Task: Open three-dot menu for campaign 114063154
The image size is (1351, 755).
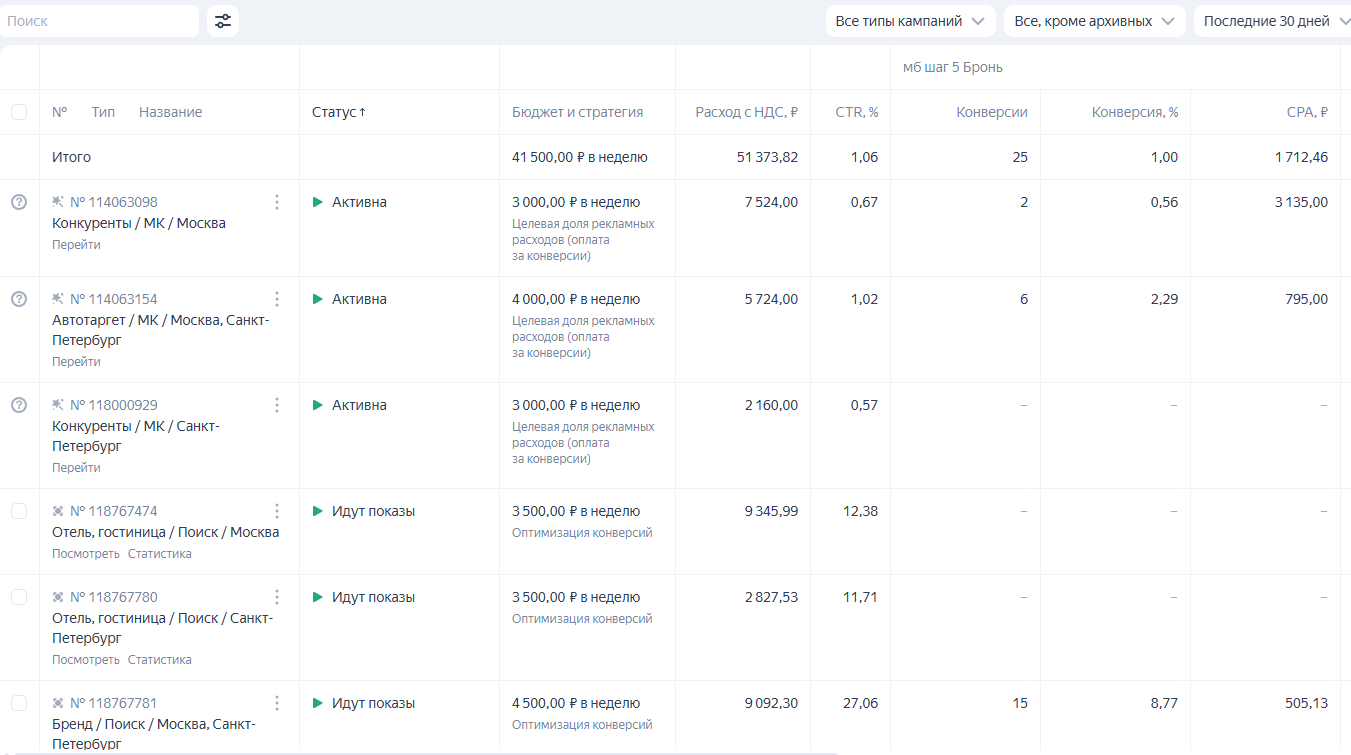Action: pos(277,299)
